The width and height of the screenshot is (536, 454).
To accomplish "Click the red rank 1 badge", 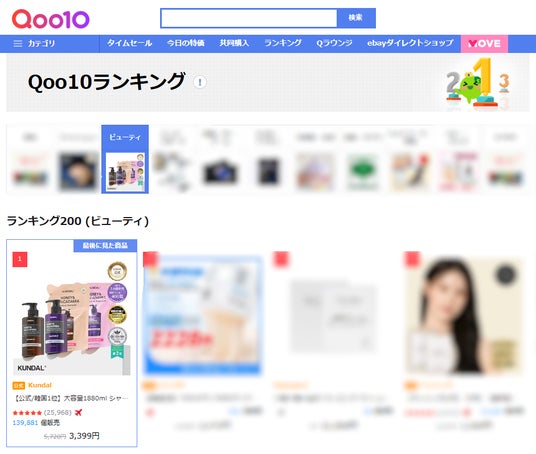I will pos(20,259).
